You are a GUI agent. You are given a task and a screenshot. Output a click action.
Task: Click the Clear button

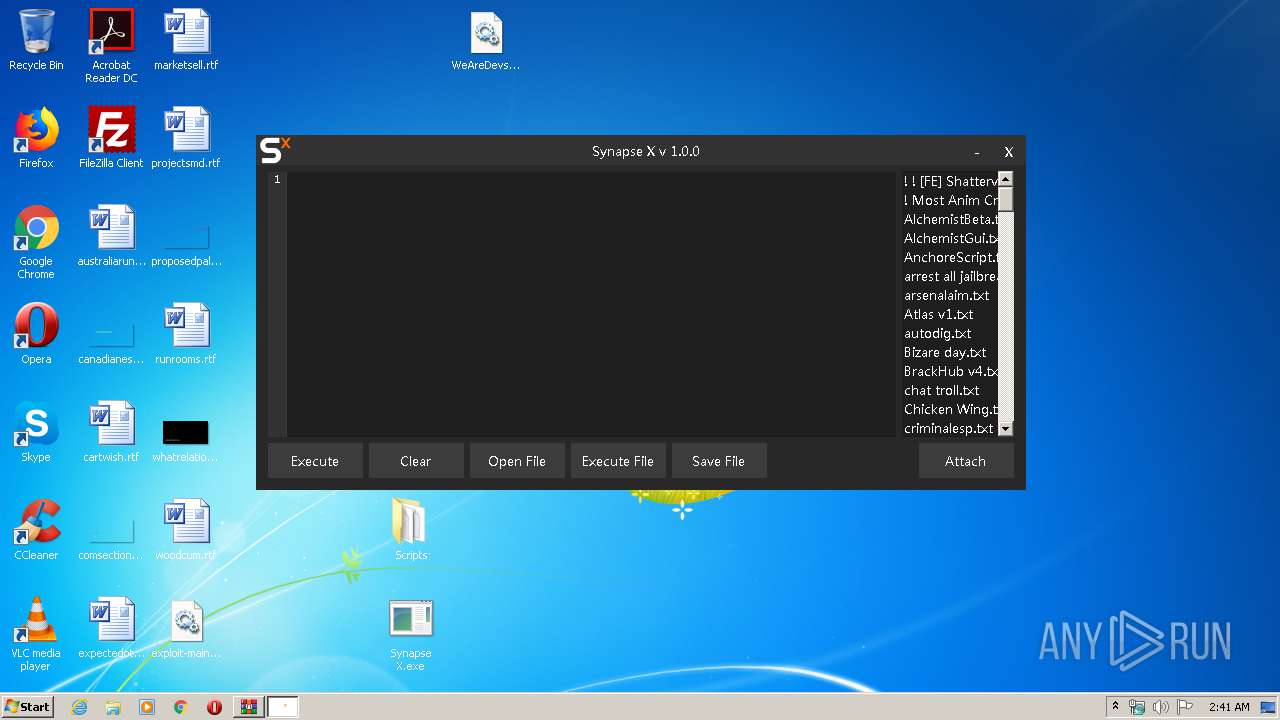point(416,461)
